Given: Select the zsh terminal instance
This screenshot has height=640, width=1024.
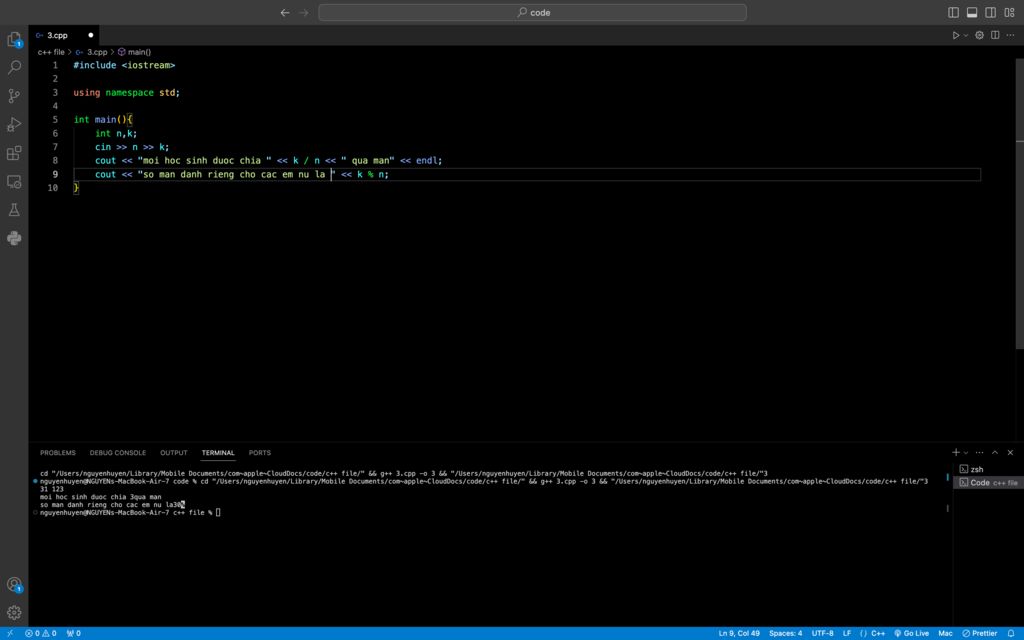Looking at the screenshot, I should click(988, 469).
